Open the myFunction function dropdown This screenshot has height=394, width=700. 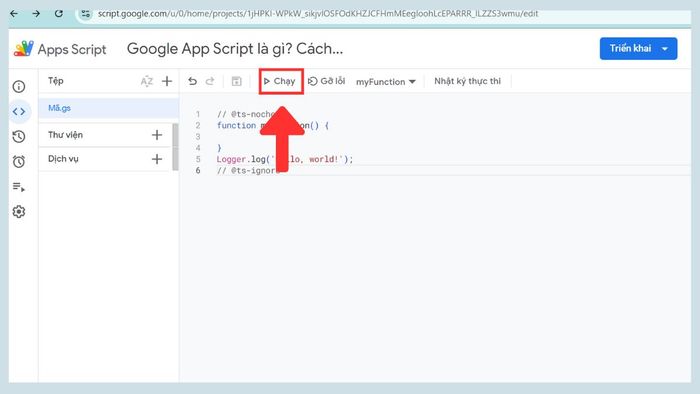pos(386,82)
